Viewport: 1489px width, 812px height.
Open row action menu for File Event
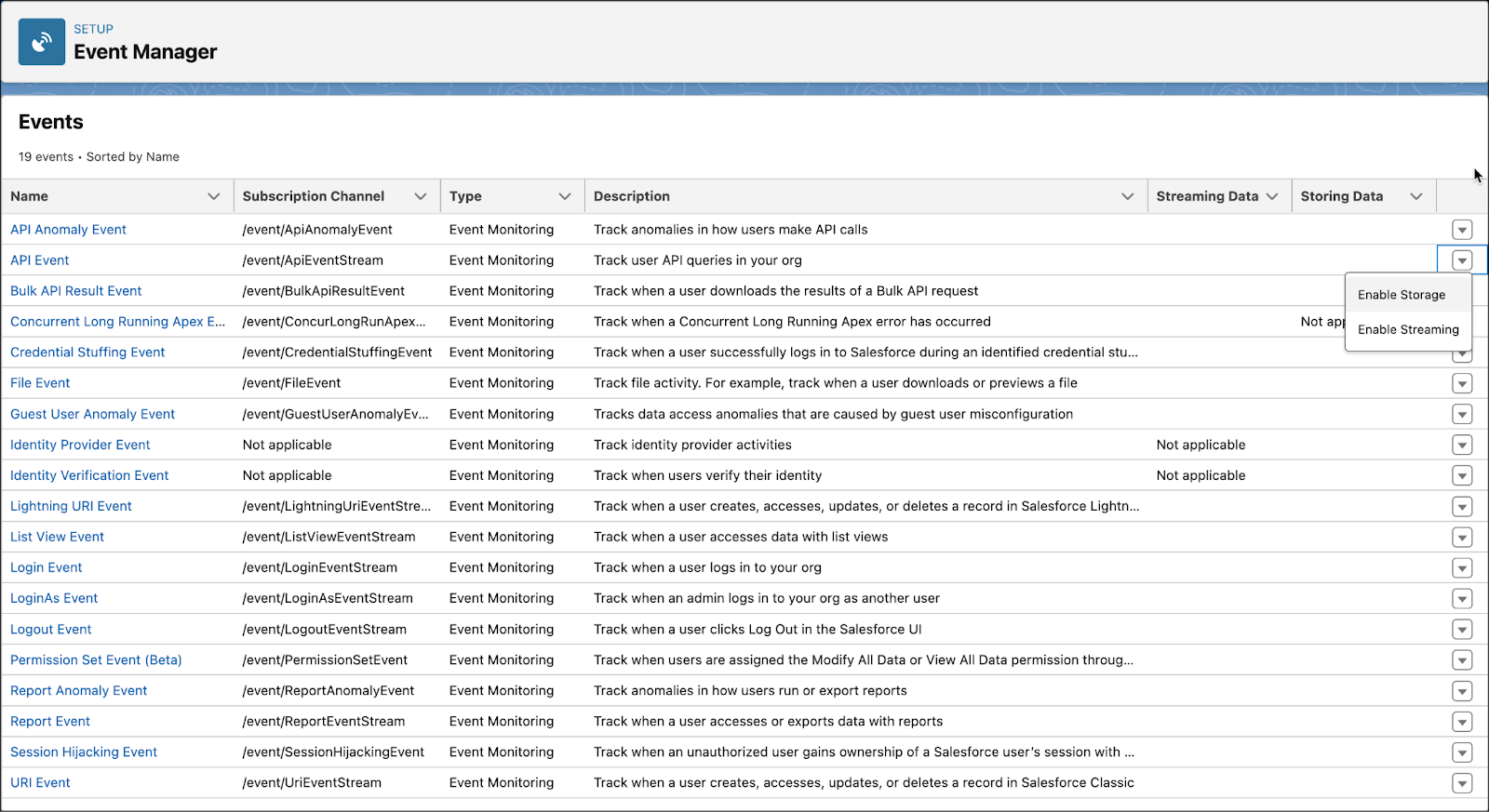[x=1462, y=383]
